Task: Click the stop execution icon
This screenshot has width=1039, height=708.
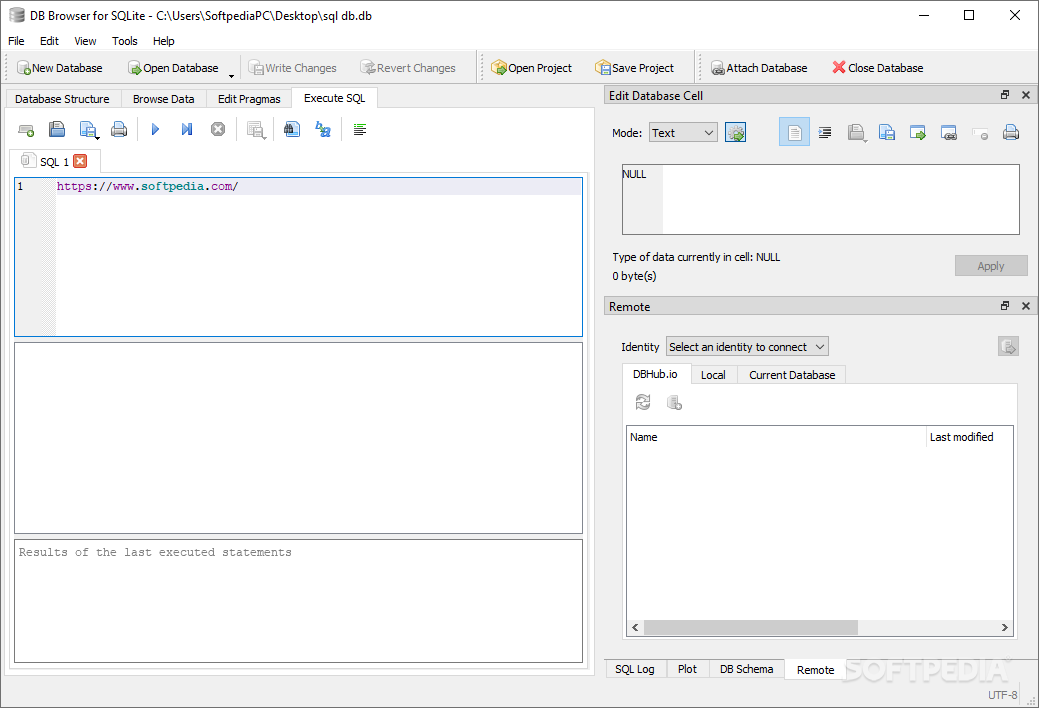Action: click(x=218, y=129)
